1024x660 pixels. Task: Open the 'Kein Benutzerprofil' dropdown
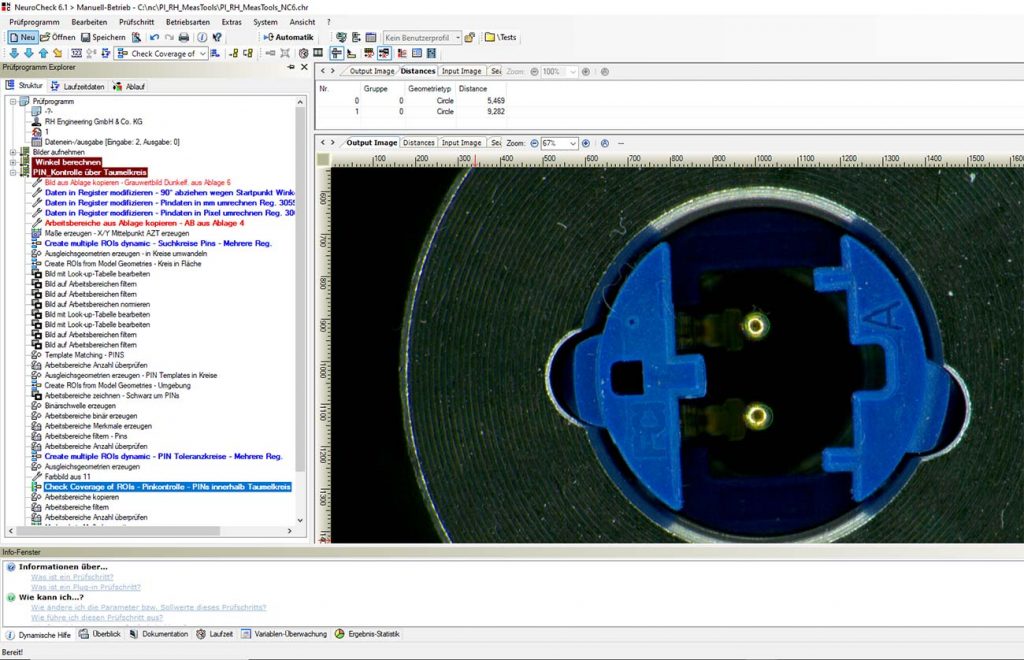click(457, 37)
